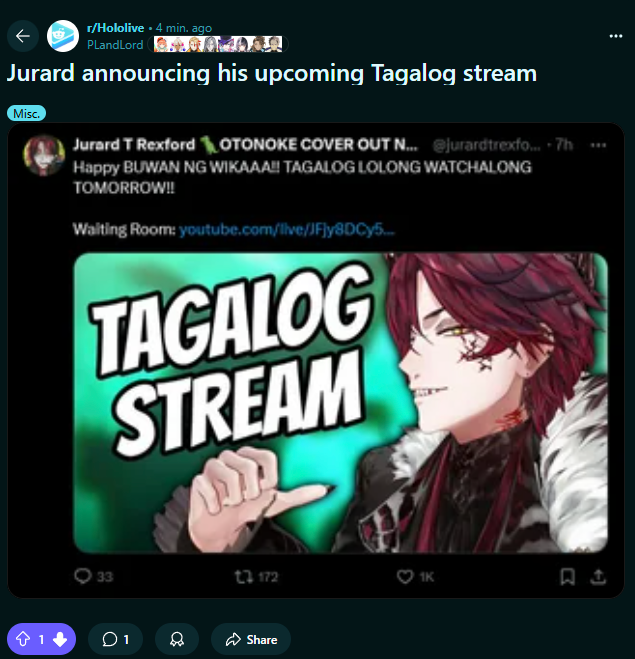This screenshot has width=635, height=659.
Task: Bookmark the tweet with the bookmark icon
Action: pos(567,577)
